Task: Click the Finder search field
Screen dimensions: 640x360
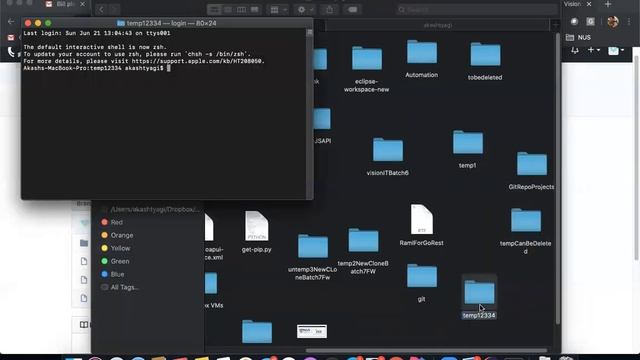Action: (x=477, y=9)
